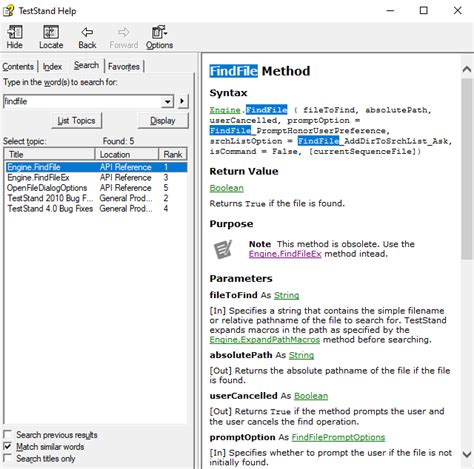Open the Options toolbar menu

pyautogui.click(x=159, y=37)
